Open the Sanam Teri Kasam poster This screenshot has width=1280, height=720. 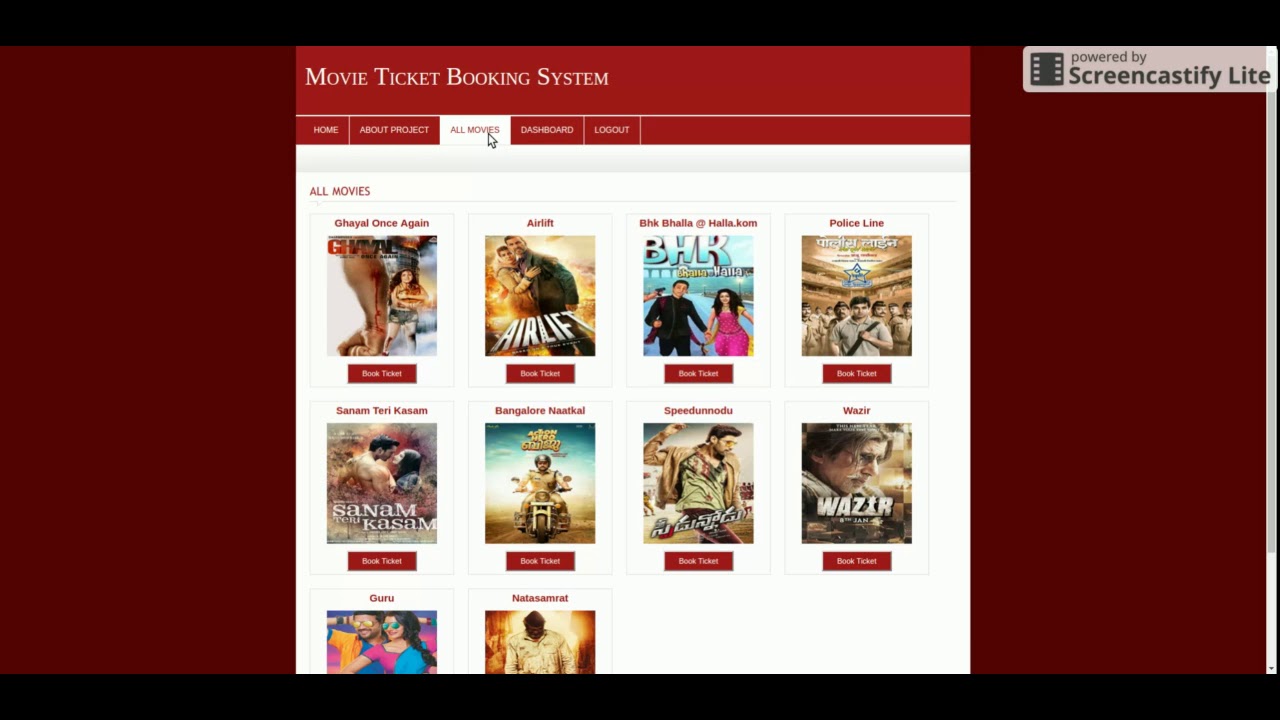pyautogui.click(x=382, y=483)
